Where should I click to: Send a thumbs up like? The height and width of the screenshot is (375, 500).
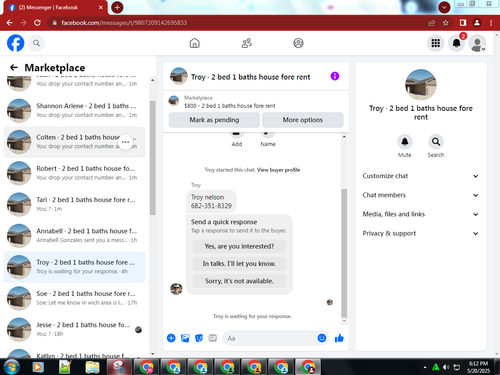coord(339,338)
